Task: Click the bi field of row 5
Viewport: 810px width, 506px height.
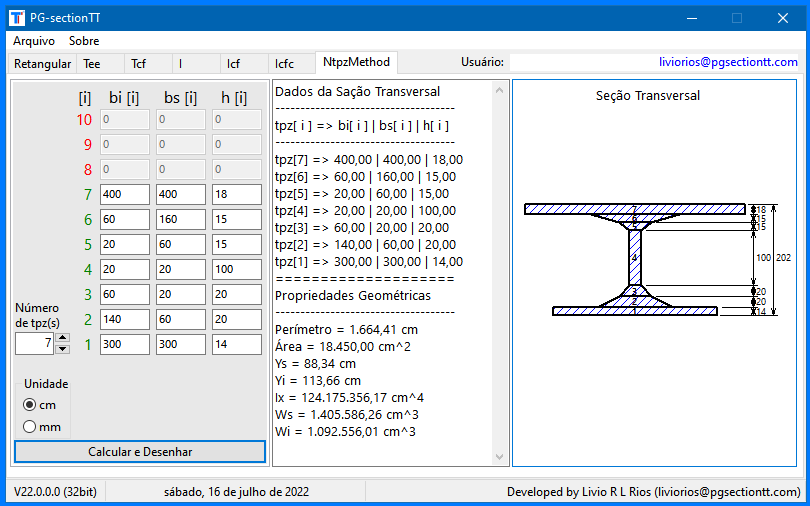Action: [125, 244]
